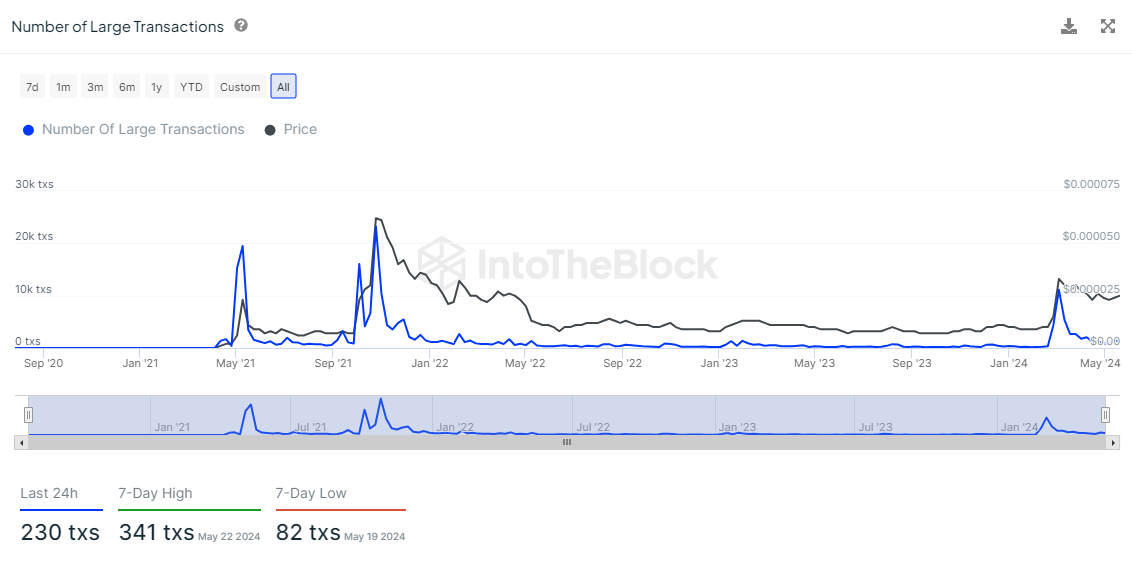
Task: Open the Custom date range picker
Action: tap(240, 87)
